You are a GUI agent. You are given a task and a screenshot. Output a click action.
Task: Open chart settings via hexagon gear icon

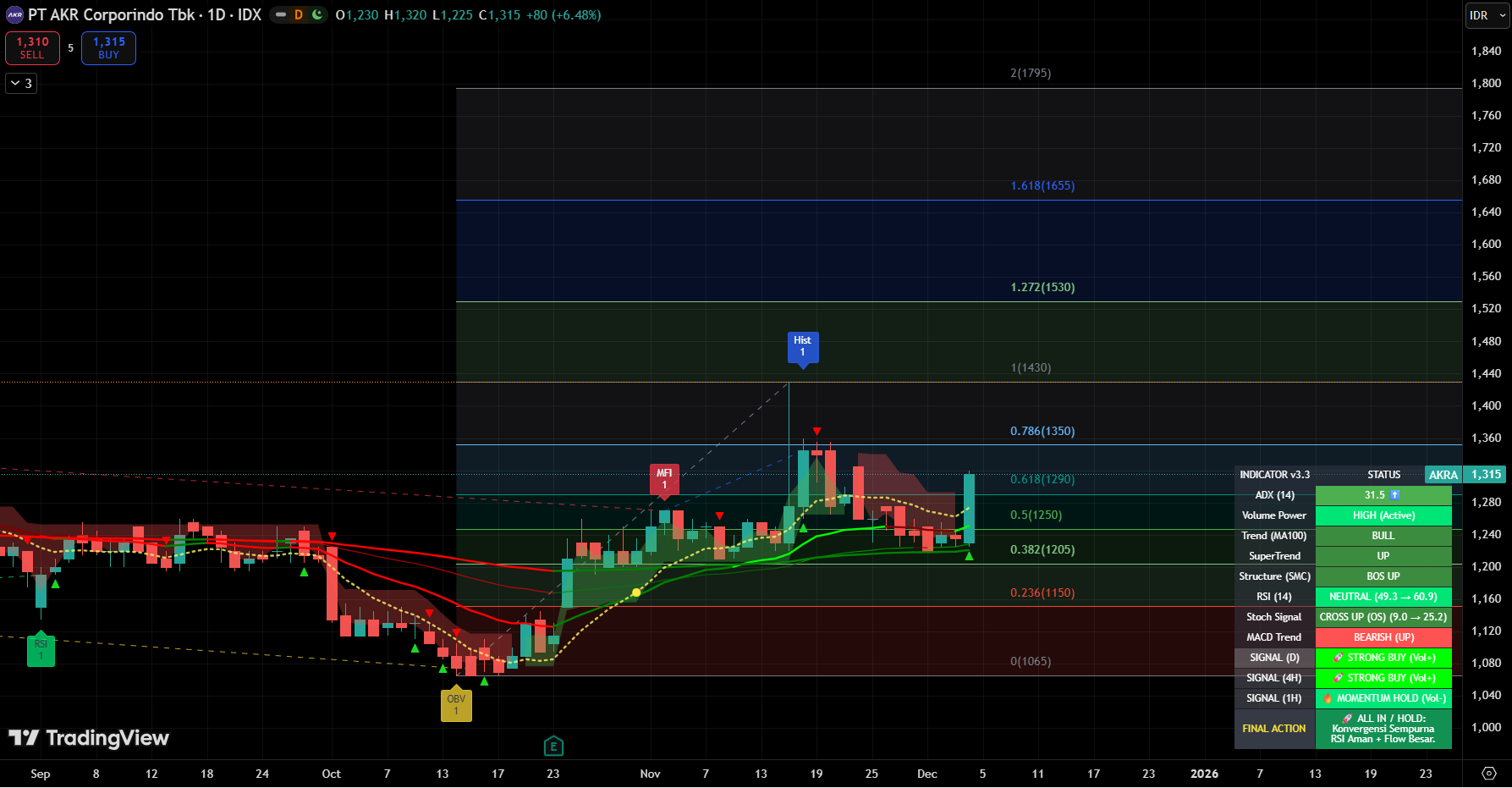coord(1489,774)
